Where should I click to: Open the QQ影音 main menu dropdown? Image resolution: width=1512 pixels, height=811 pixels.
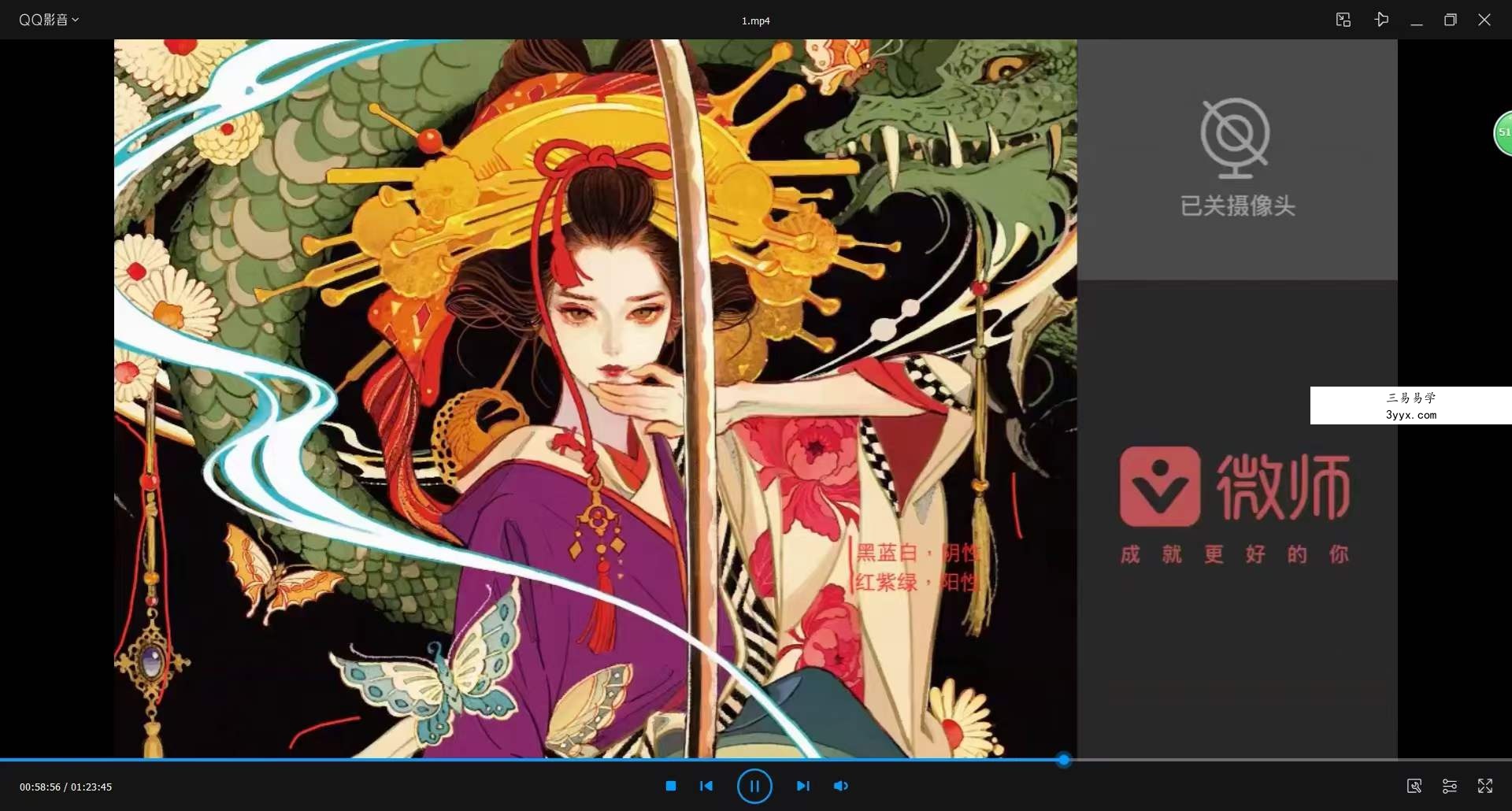point(49,20)
